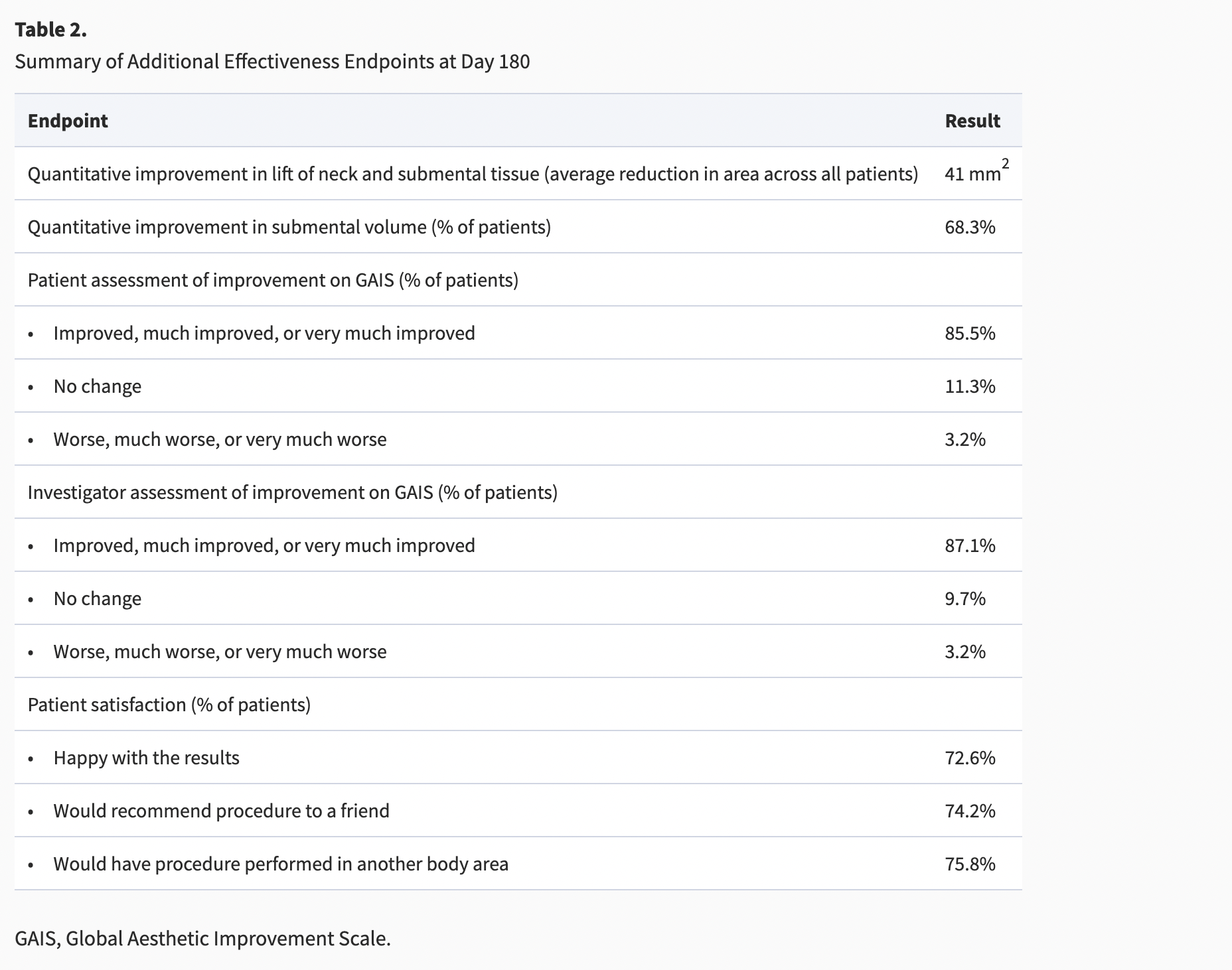Select the submental volume improvement row label
This screenshot has width=1232, height=970.
coord(289,227)
